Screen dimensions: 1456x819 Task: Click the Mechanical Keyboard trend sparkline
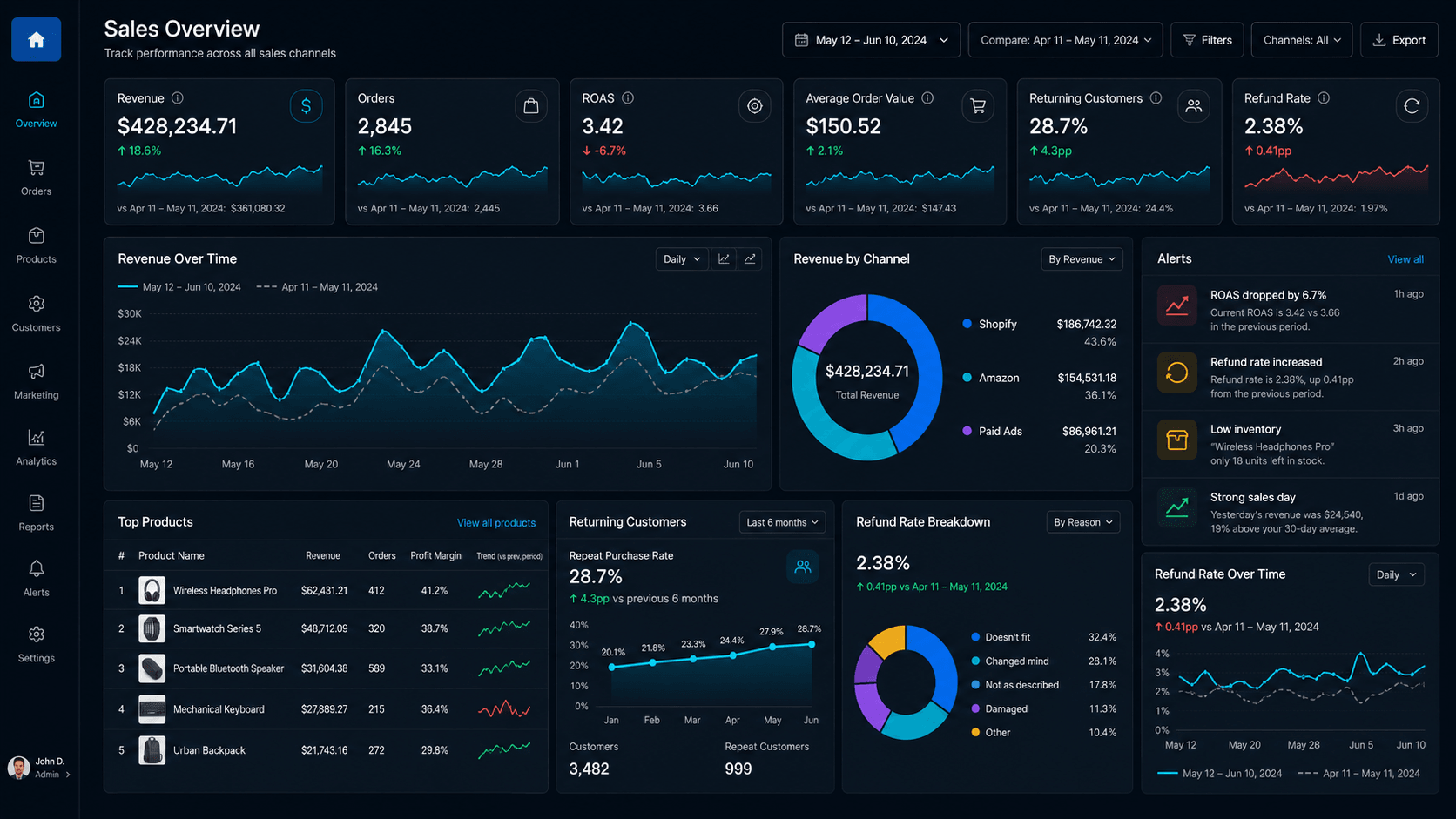504,709
